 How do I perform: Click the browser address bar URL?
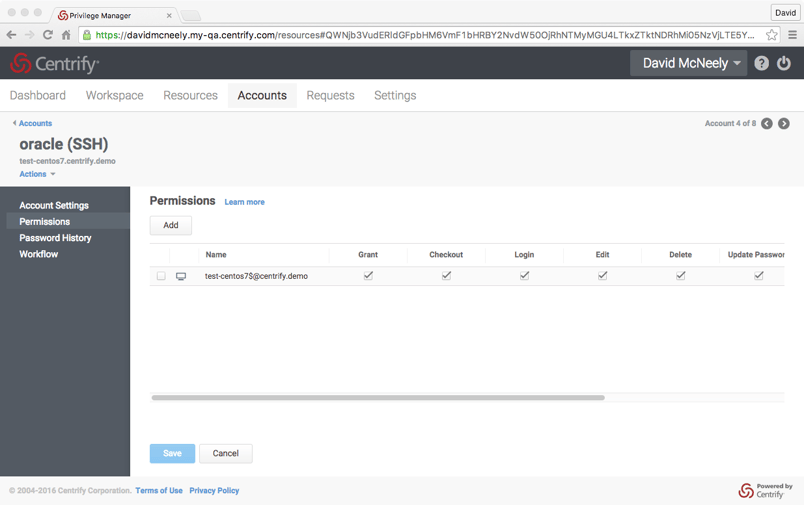click(x=425, y=35)
